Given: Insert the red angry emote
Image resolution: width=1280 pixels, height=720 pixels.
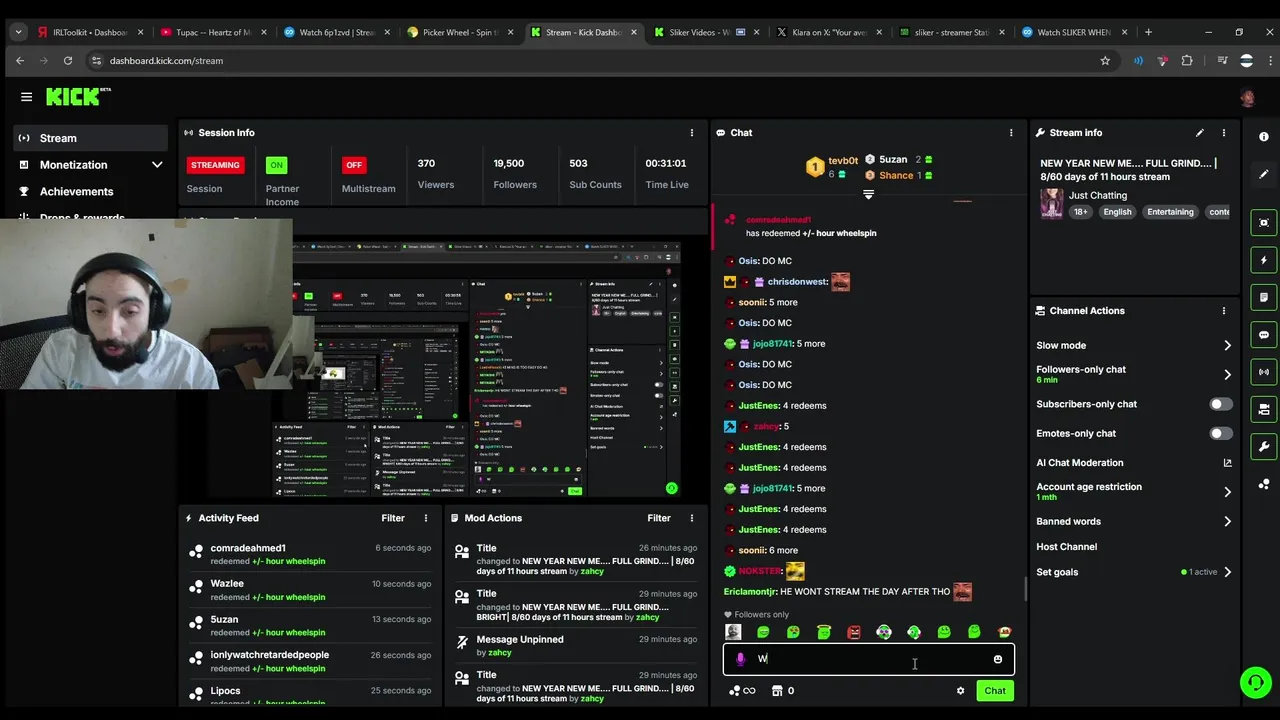Looking at the screenshot, I should pyautogui.click(x=853, y=632).
